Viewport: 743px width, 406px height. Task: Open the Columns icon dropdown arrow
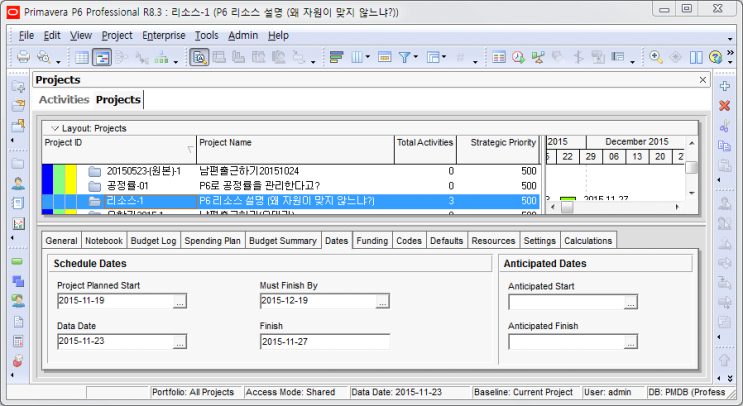click(x=368, y=57)
